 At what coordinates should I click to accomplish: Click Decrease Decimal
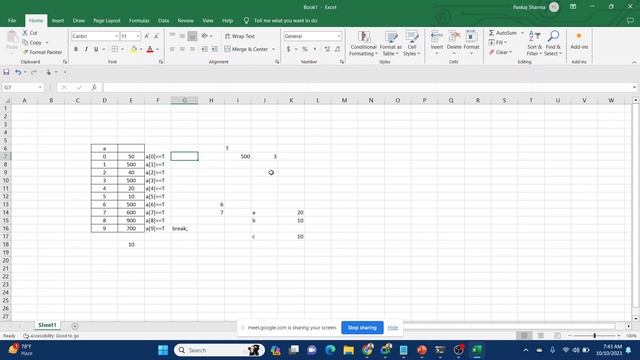[x=337, y=49]
